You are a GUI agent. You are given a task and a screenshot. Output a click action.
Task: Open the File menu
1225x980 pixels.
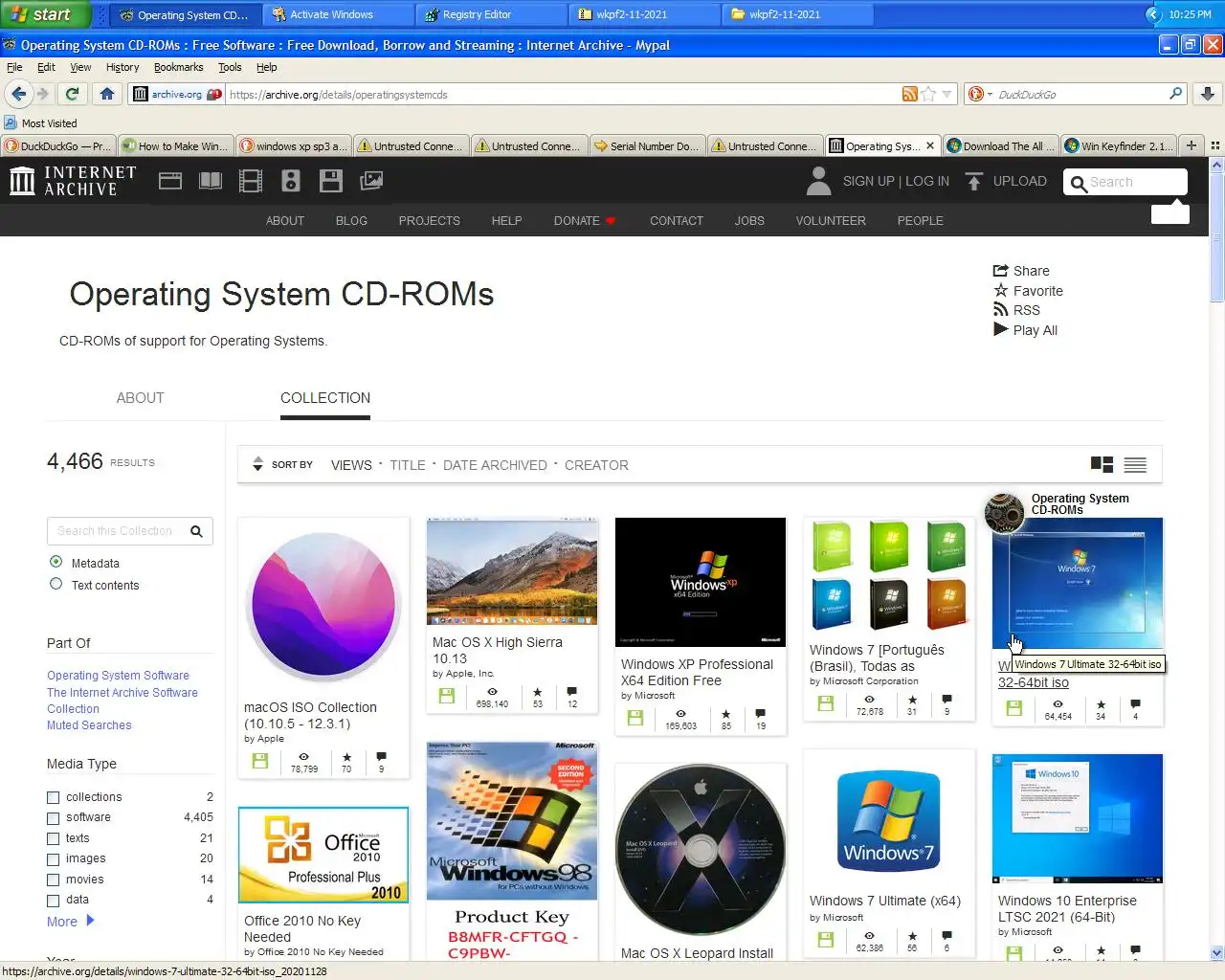[x=14, y=67]
